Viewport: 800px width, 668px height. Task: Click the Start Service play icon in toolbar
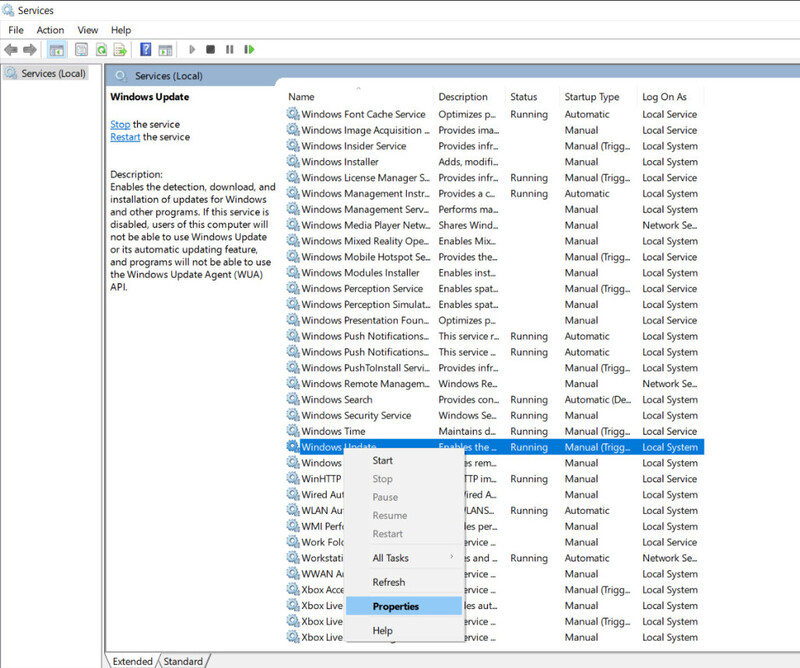tap(192, 50)
